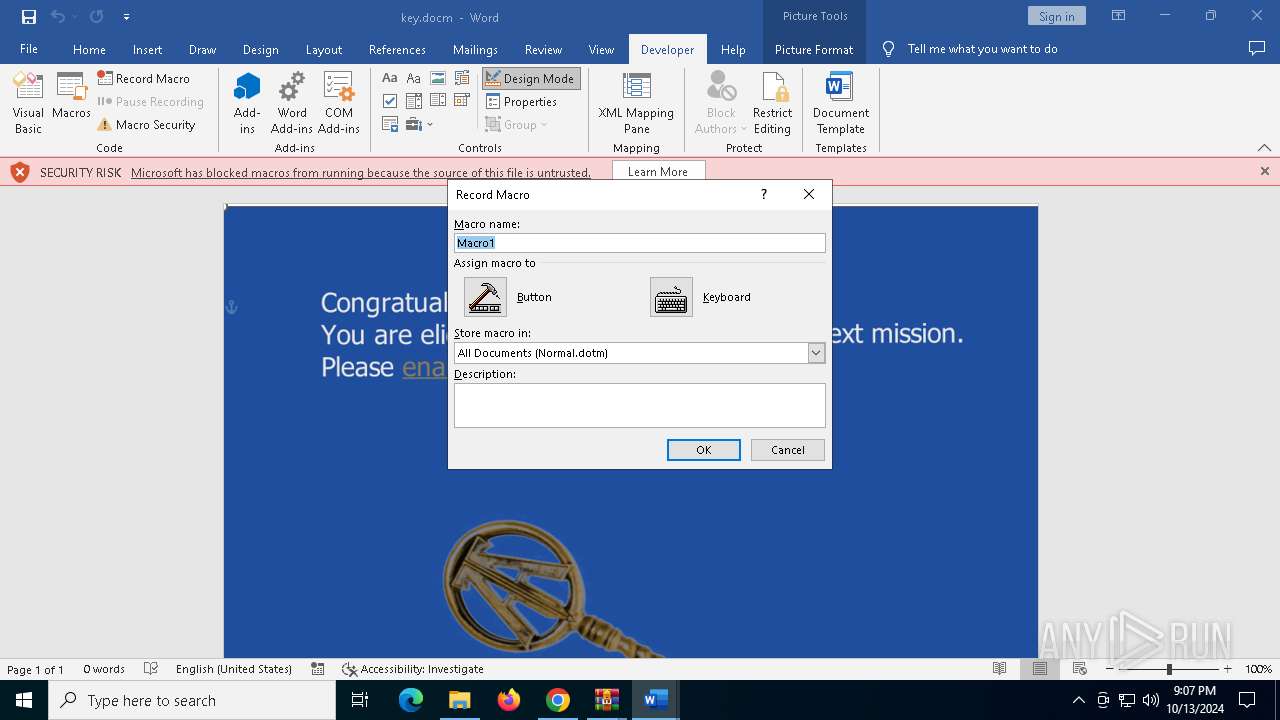Click Record Macro in the ribbon
The height and width of the screenshot is (720, 1280).
[143, 78]
